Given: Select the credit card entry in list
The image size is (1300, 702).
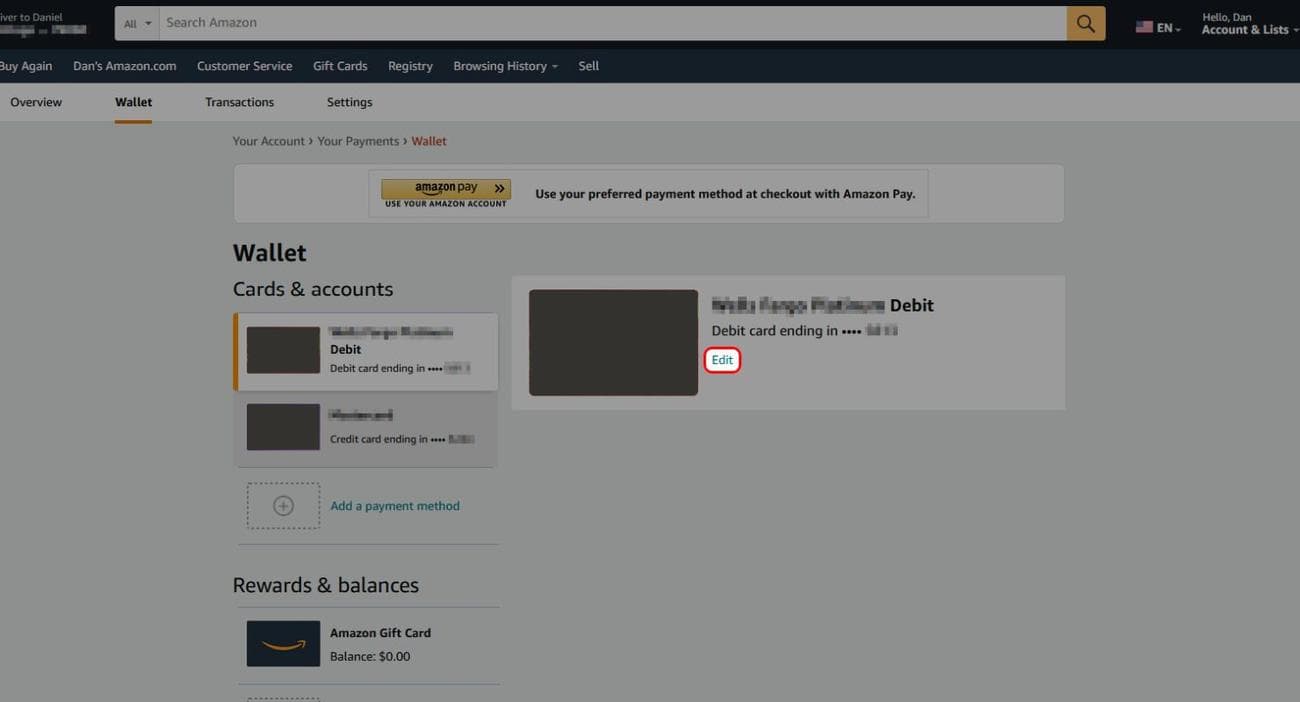Looking at the screenshot, I should coord(365,428).
